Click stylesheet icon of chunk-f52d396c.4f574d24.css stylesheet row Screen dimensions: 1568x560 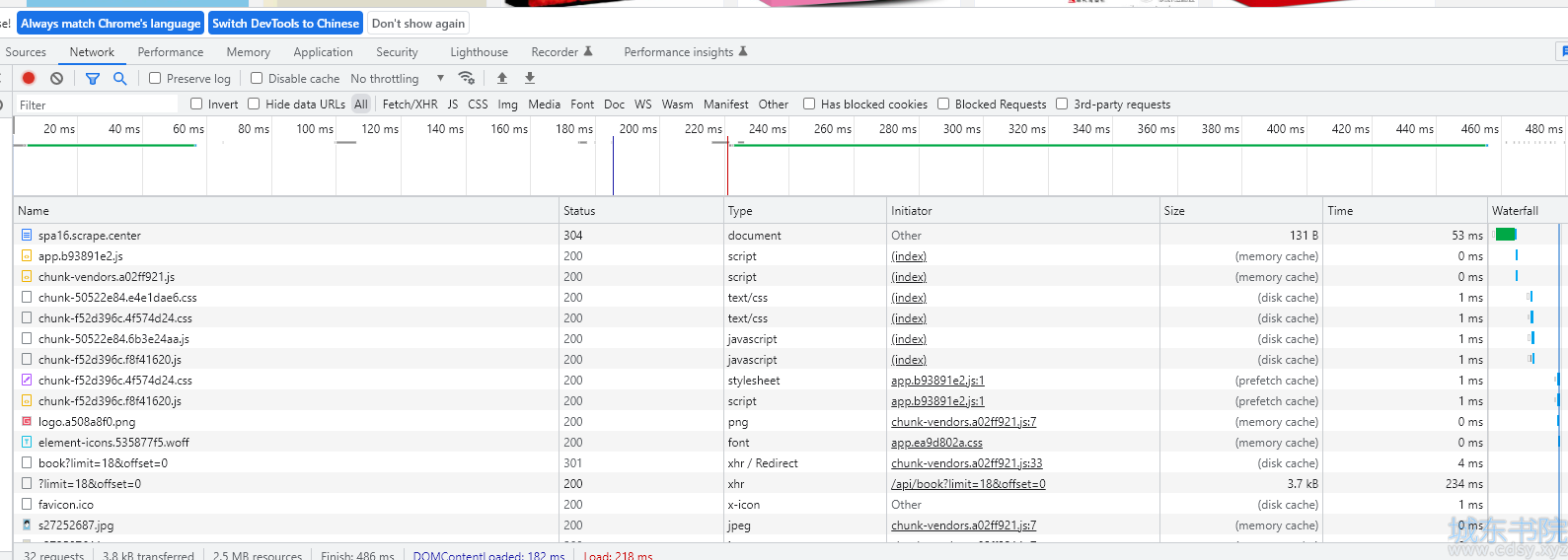point(27,380)
